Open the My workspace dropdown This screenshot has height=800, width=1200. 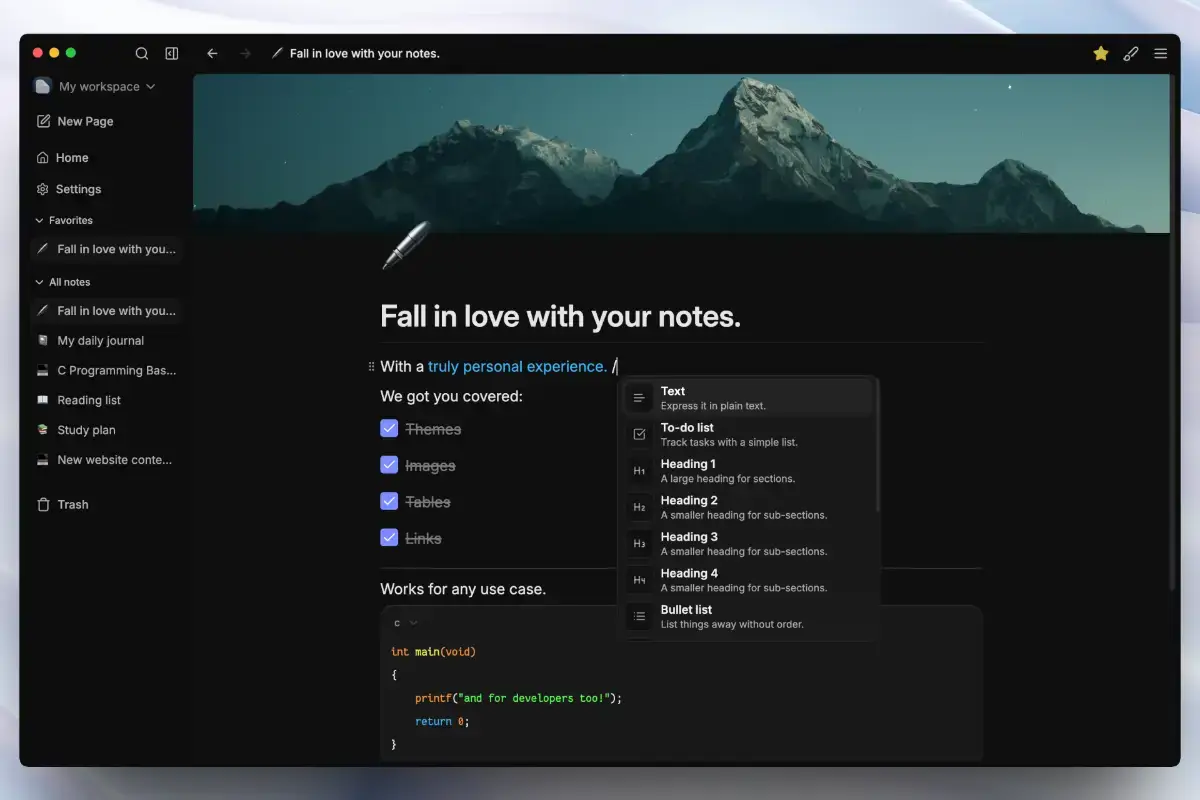point(96,87)
